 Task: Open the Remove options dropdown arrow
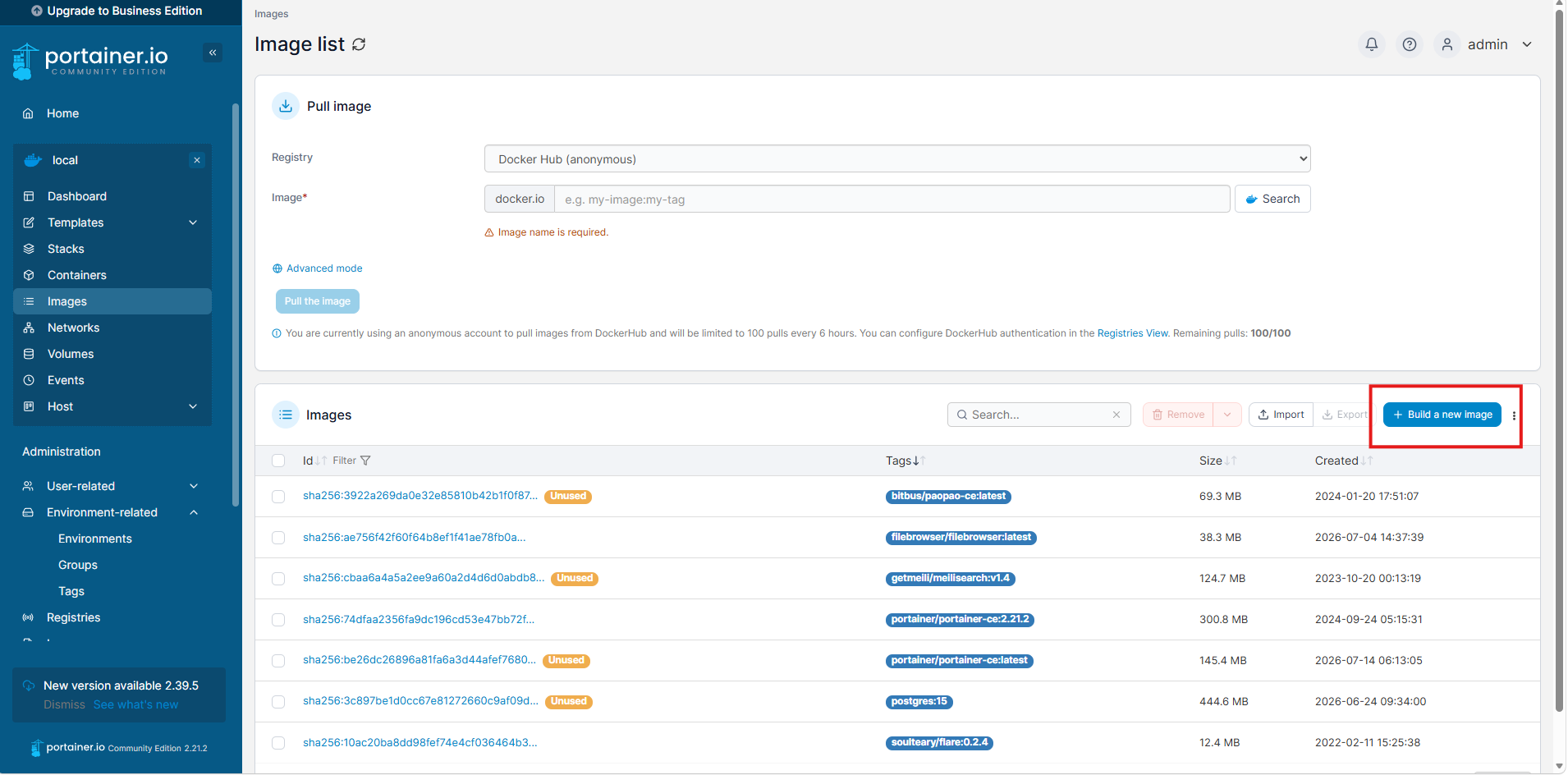pyautogui.click(x=1227, y=415)
